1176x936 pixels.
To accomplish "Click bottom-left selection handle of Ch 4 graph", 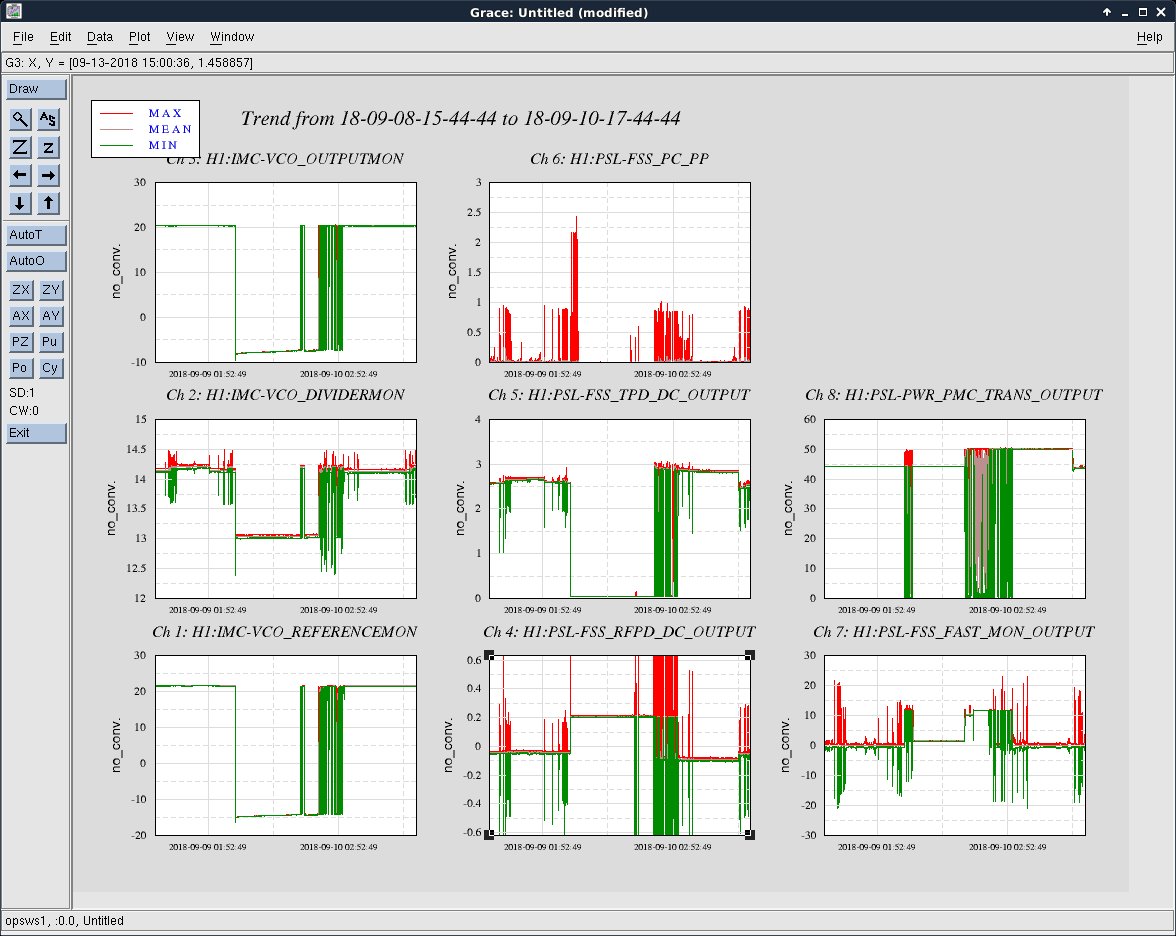I will click(489, 835).
